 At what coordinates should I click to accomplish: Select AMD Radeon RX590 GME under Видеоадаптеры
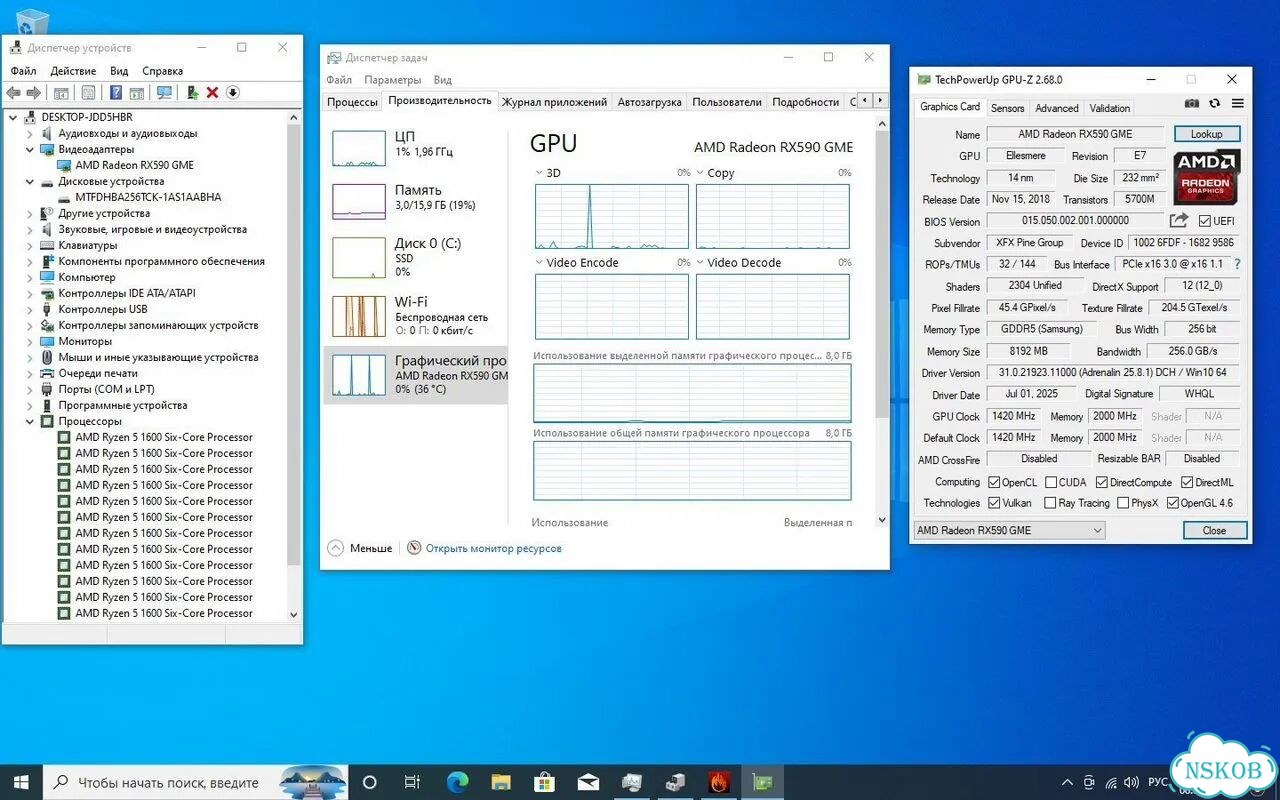pos(135,165)
